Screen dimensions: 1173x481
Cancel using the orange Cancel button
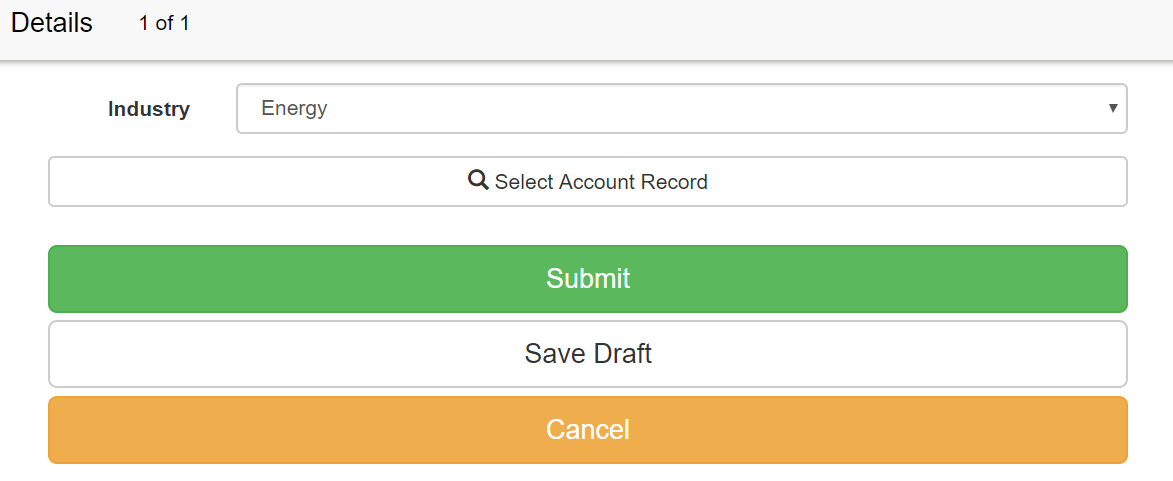(587, 429)
